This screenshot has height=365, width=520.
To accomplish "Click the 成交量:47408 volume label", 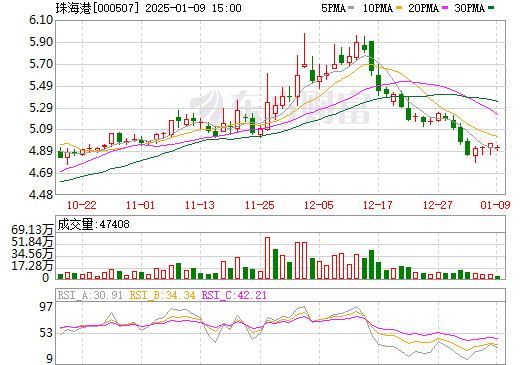I will [x=93, y=224].
